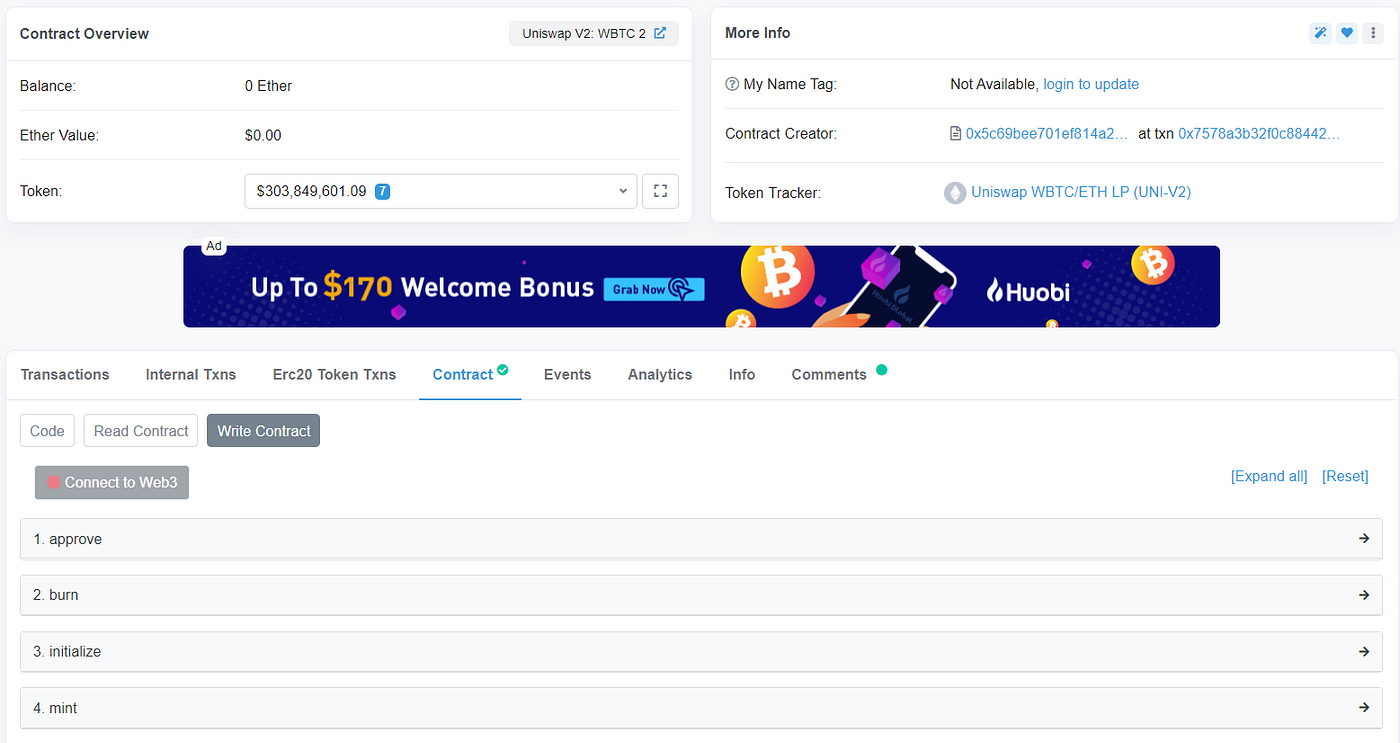Click the My Name Tag: label
Screen dimensions: 1400x743
790,84
